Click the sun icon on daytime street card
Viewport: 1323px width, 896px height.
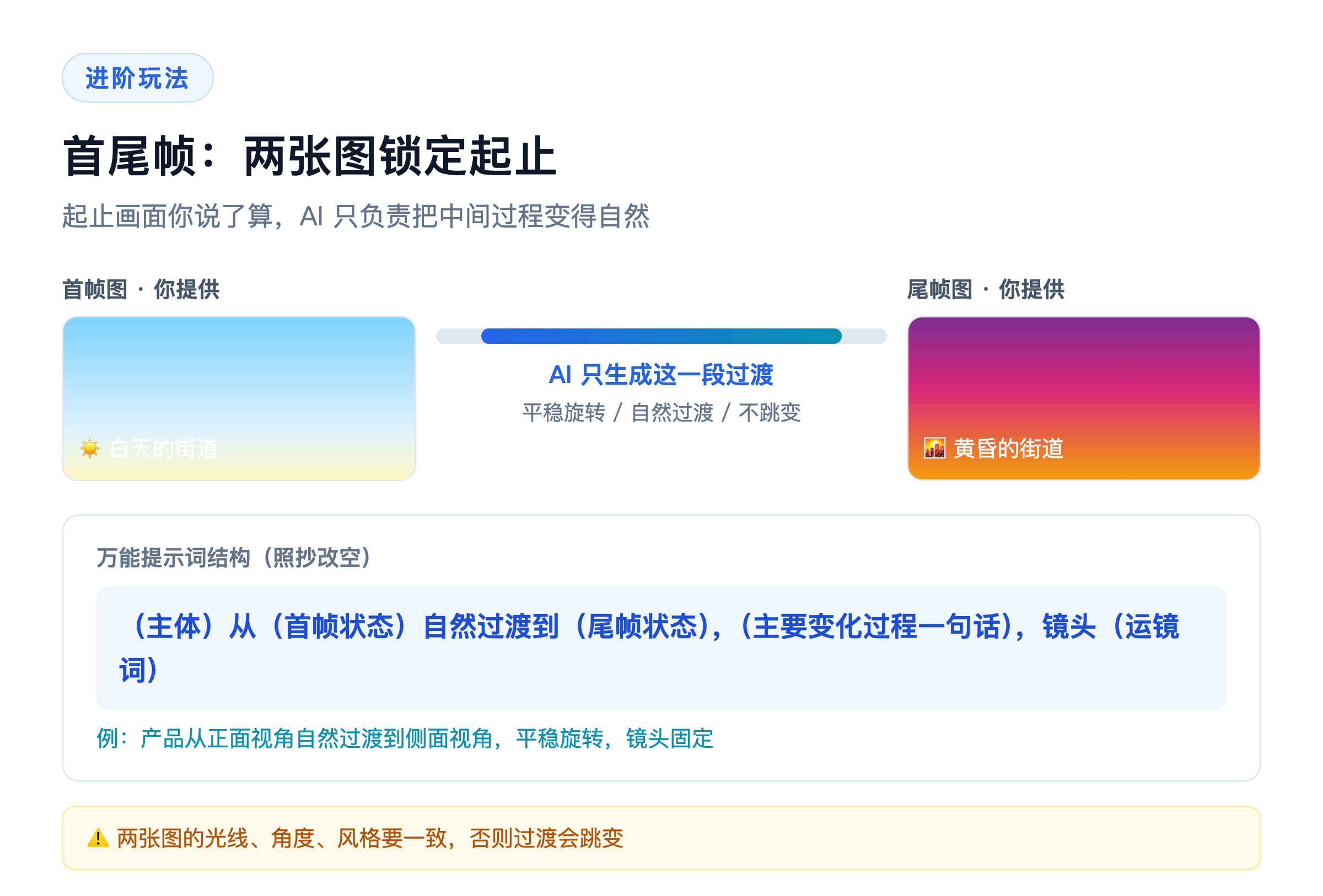(89, 449)
